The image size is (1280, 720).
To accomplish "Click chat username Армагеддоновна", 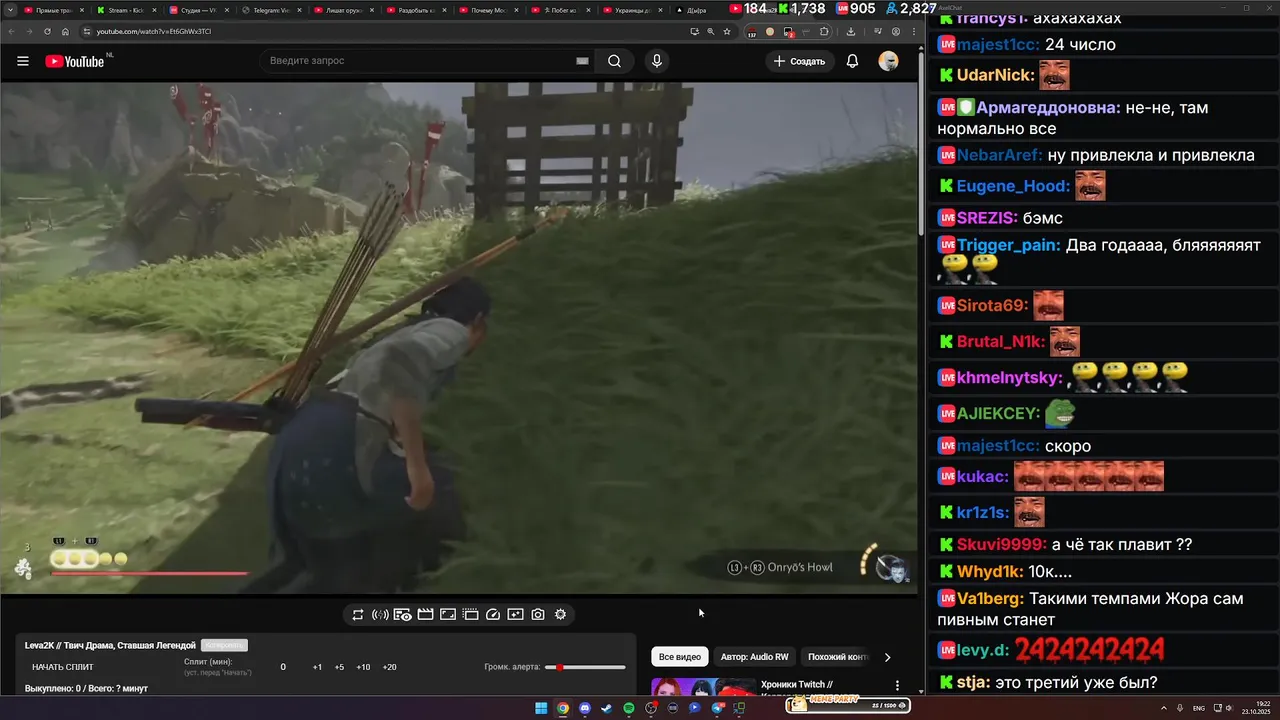I will (1048, 108).
